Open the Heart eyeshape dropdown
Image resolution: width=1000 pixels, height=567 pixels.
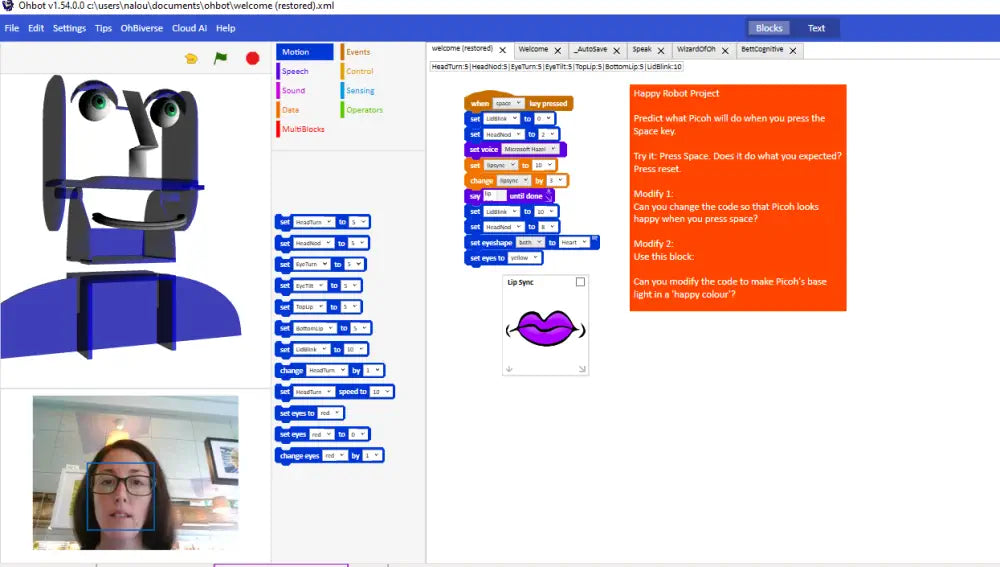coord(574,242)
